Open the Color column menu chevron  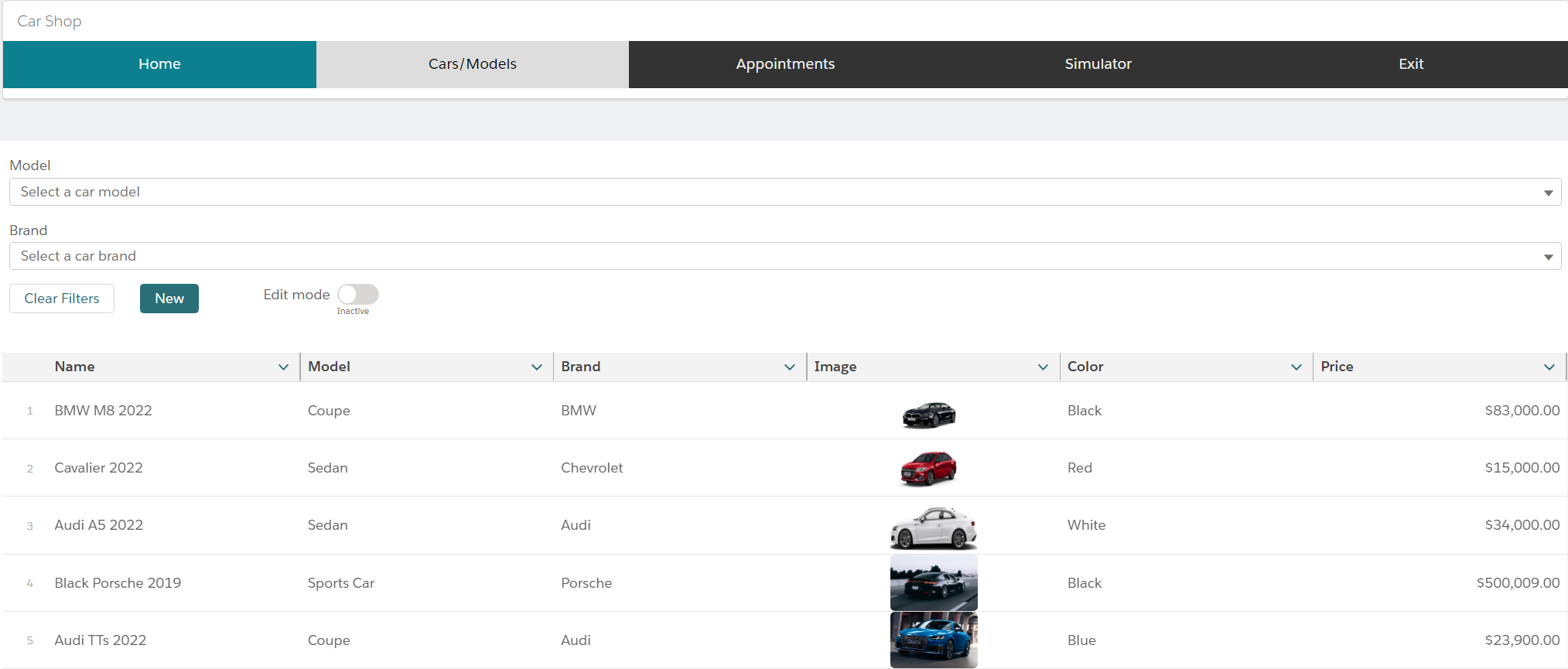[x=1296, y=367]
